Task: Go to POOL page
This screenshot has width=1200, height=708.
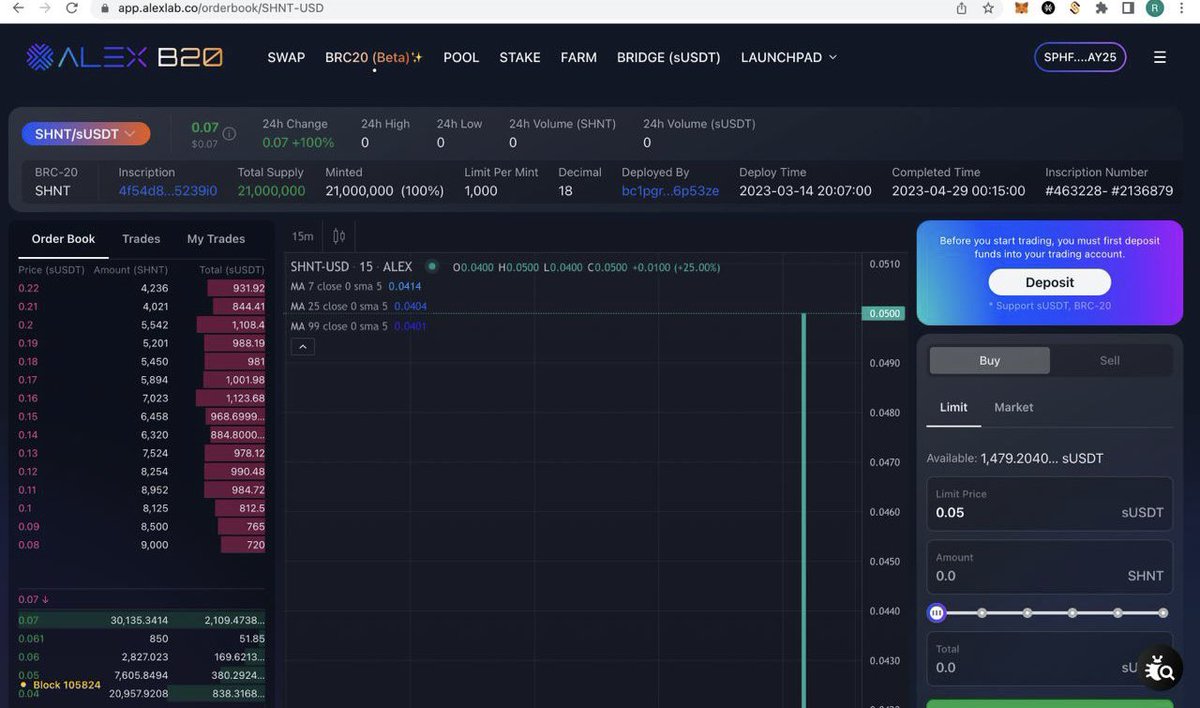Action: 461,57
